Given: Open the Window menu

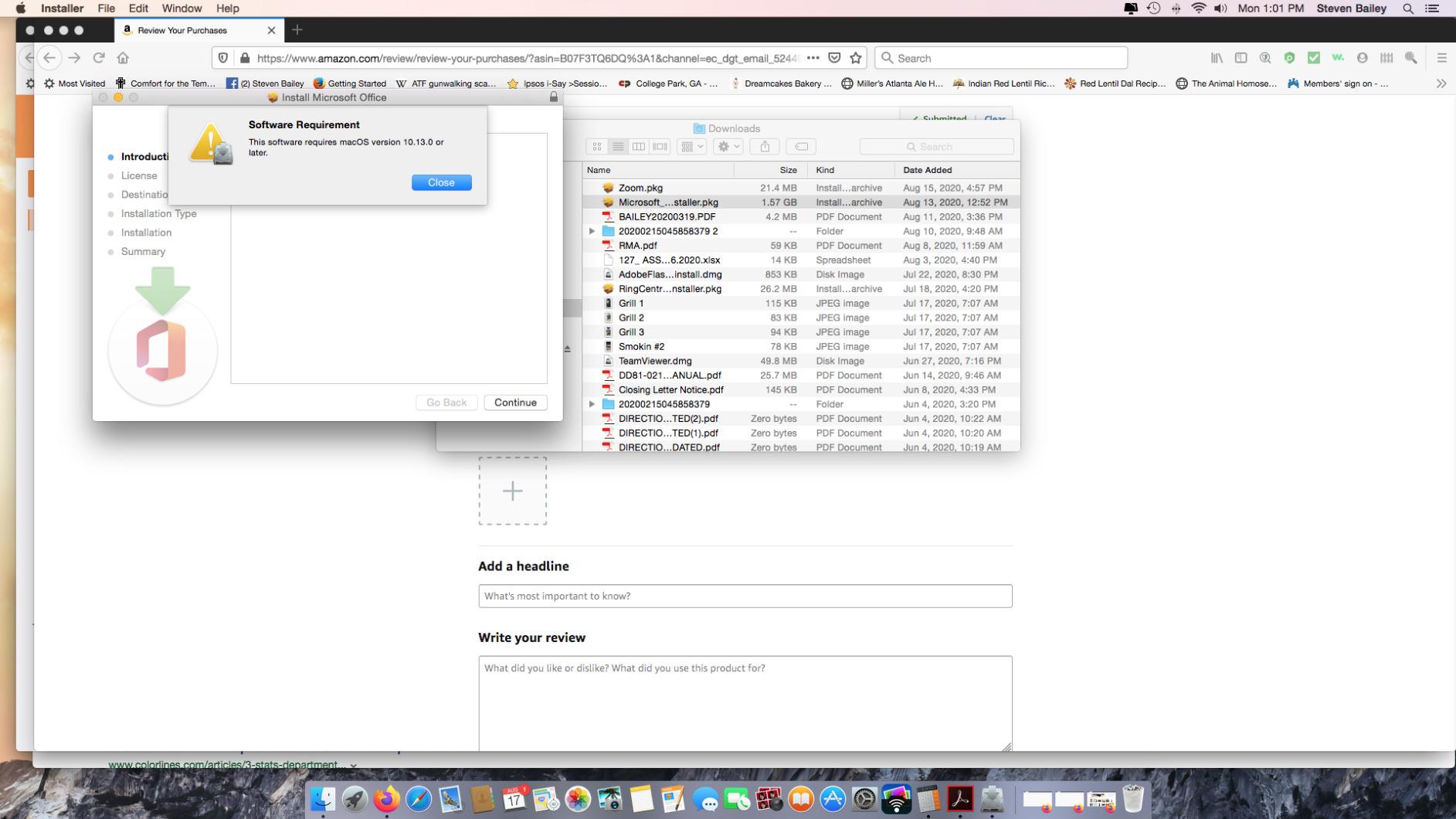Looking at the screenshot, I should (182, 8).
